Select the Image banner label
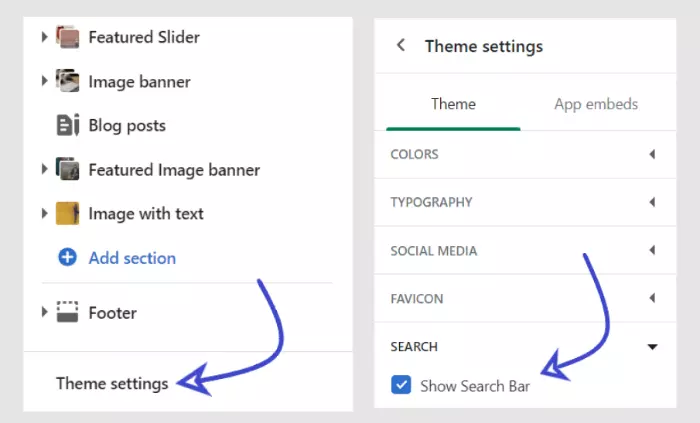The image size is (700, 423). coord(139,82)
